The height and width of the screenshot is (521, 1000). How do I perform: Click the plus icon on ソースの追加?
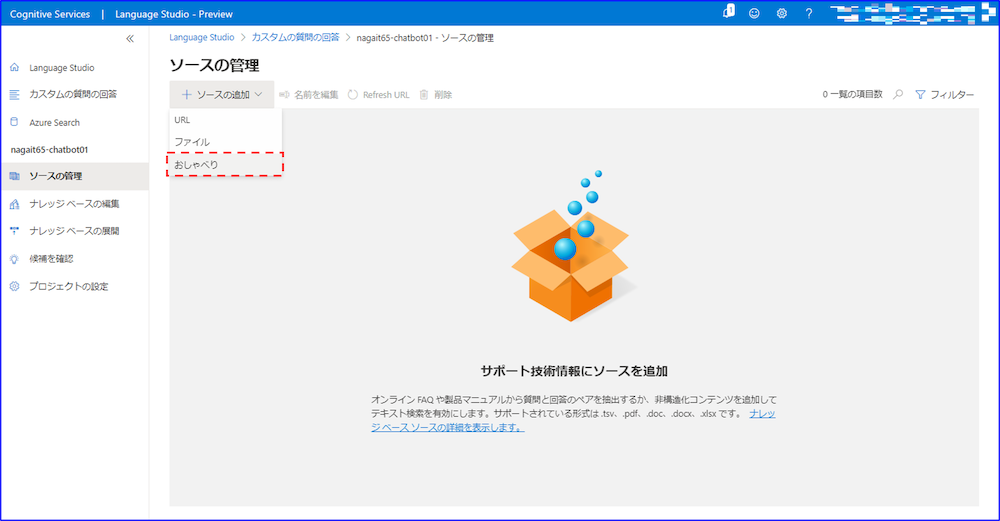click(x=186, y=94)
